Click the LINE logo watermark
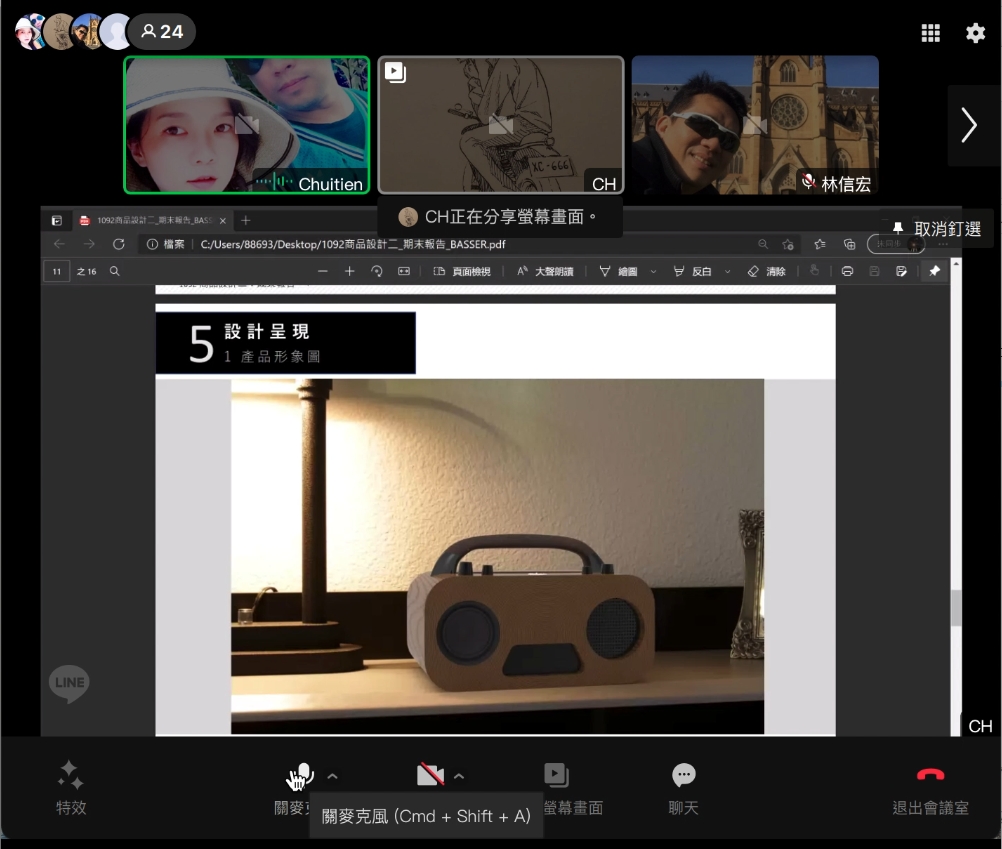The width and height of the screenshot is (1002, 849). point(69,684)
